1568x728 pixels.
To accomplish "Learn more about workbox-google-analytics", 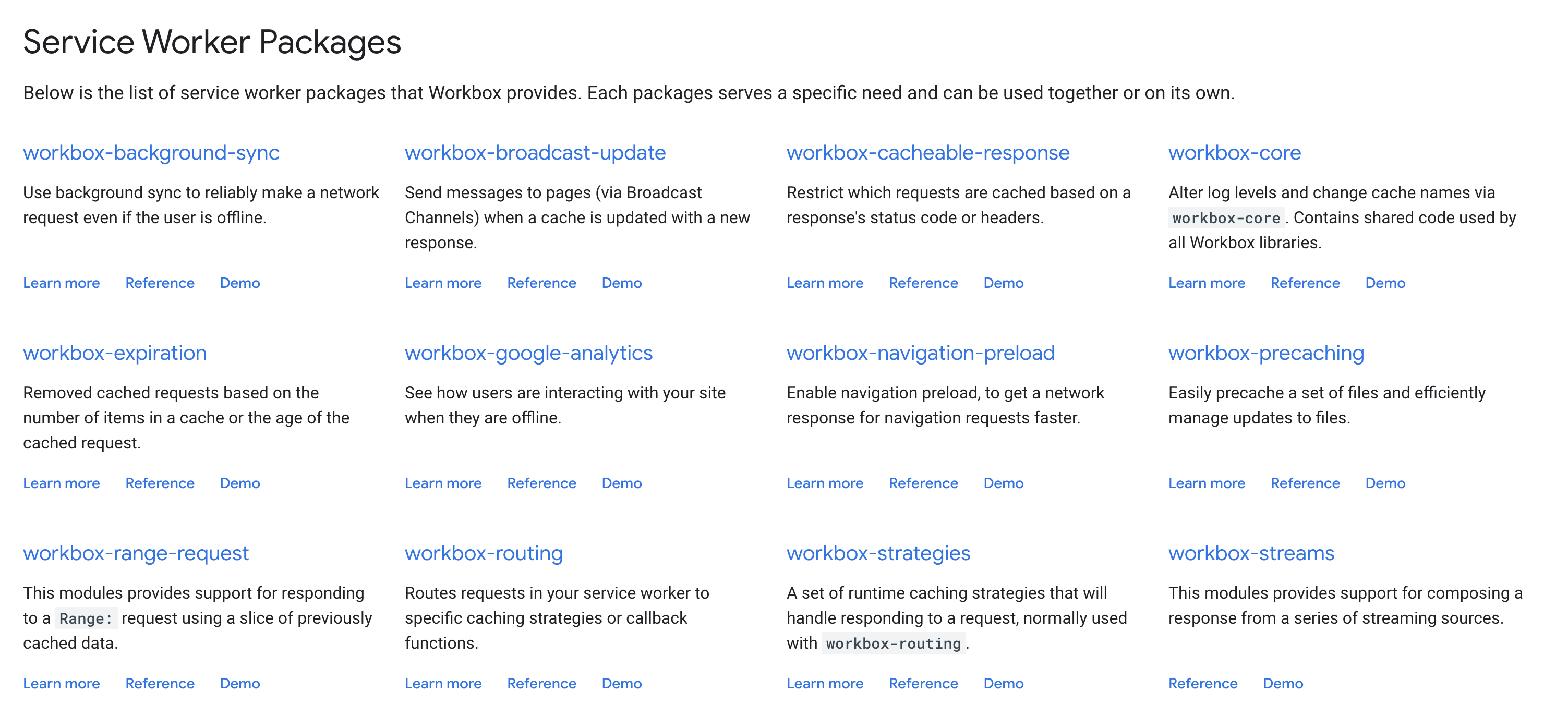I will (443, 483).
